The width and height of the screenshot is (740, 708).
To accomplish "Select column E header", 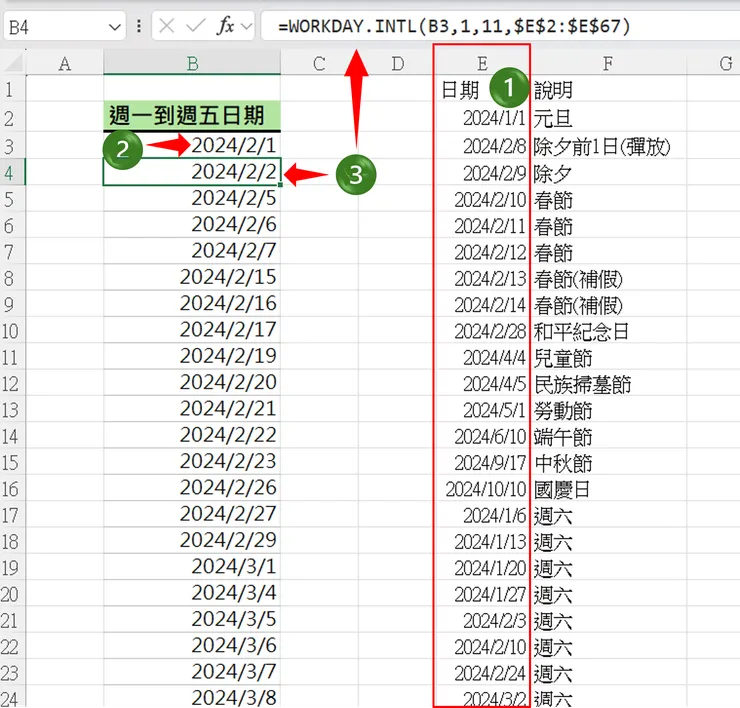I will [482, 63].
